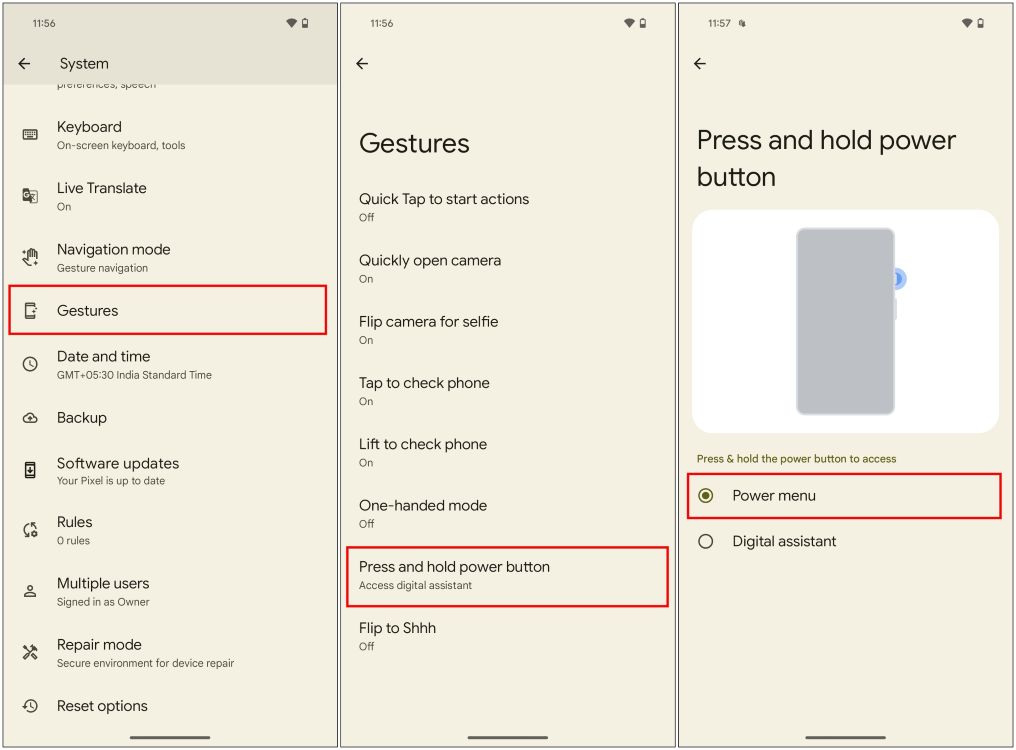Tap the Date and time clock icon
The image size is (1016, 750).
coord(30,364)
